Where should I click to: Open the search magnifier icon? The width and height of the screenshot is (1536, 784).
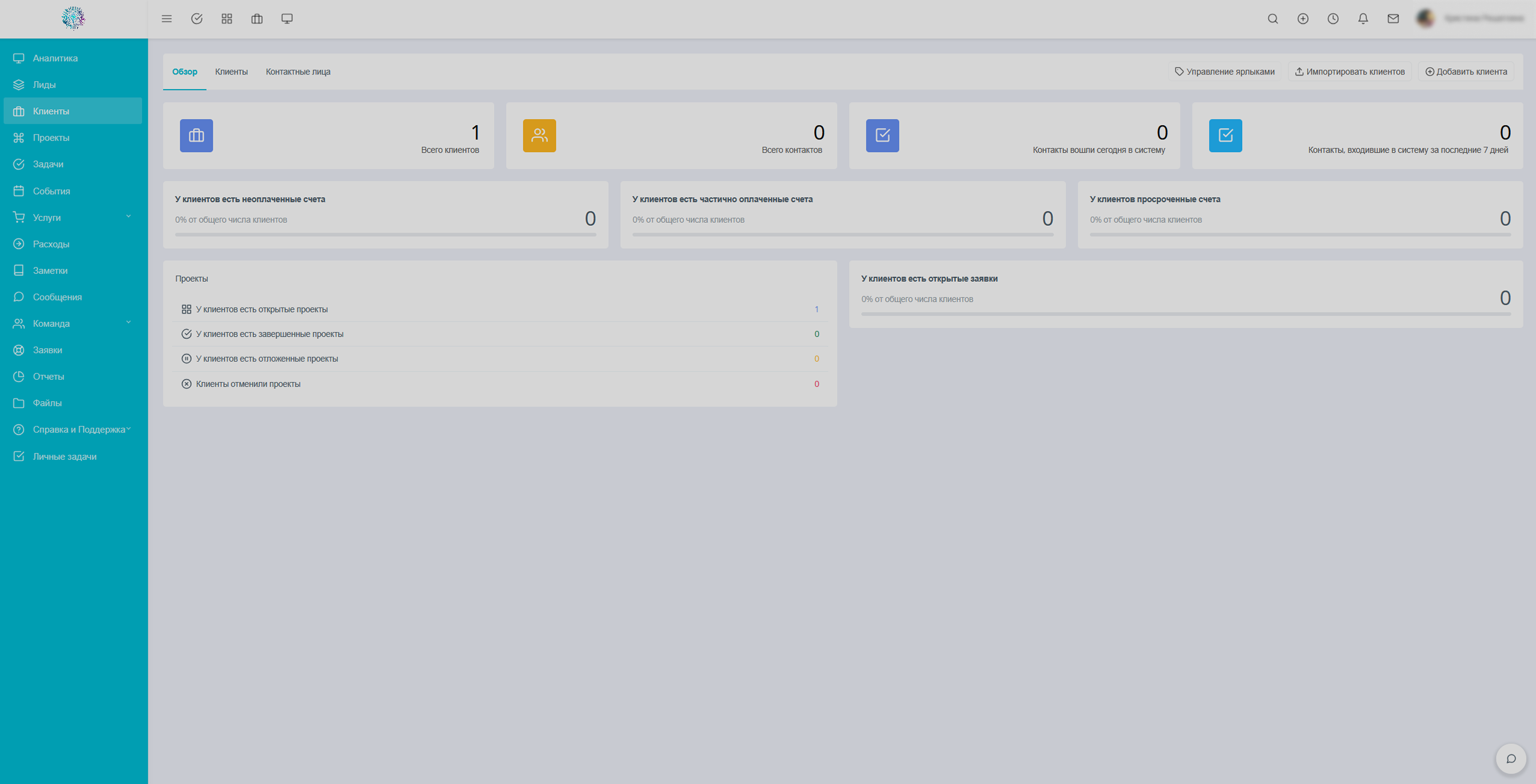1272,19
